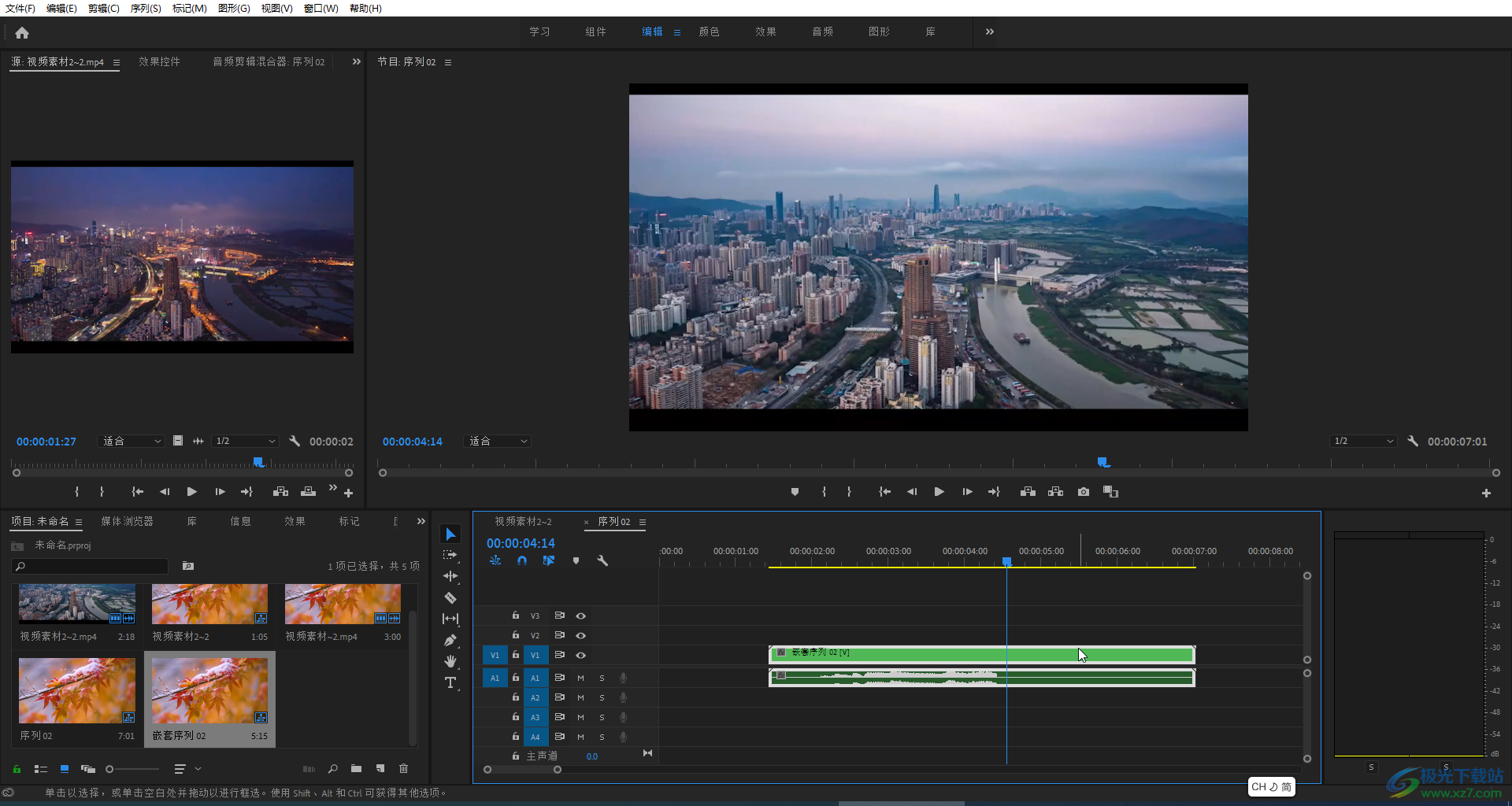Select the Type tool
Screen dimensions: 1512x806
pyautogui.click(x=450, y=682)
